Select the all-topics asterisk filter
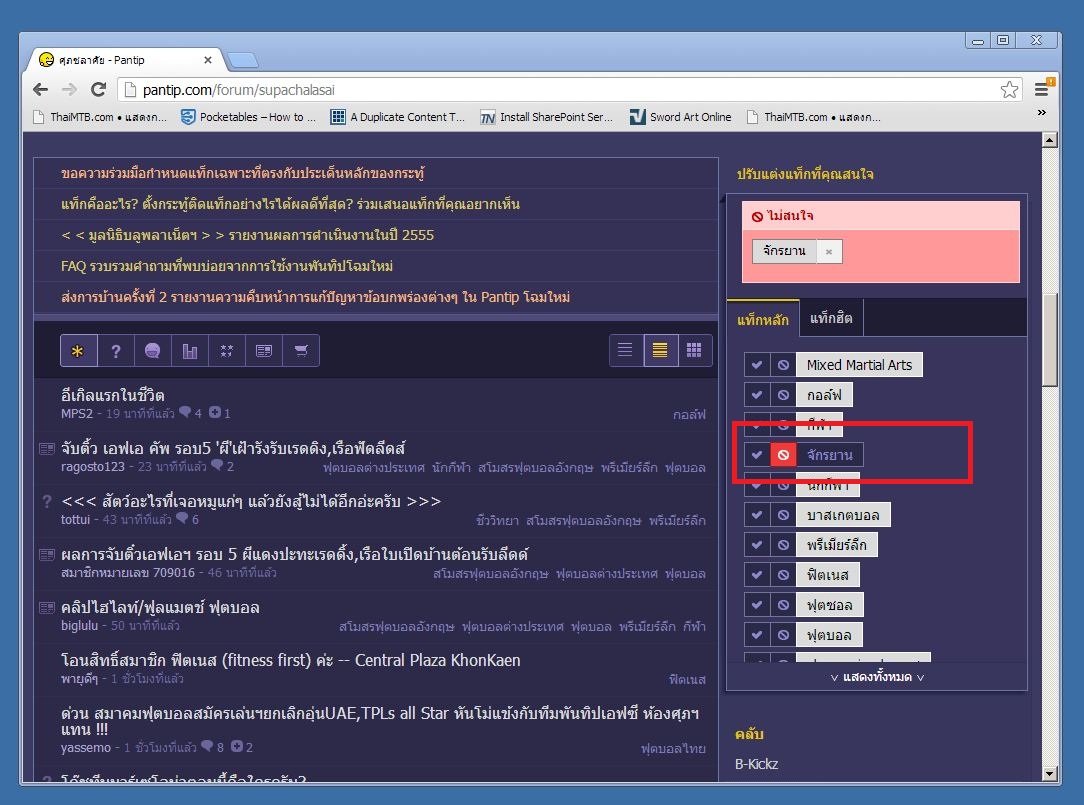The width and height of the screenshot is (1084, 805). (x=78, y=351)
